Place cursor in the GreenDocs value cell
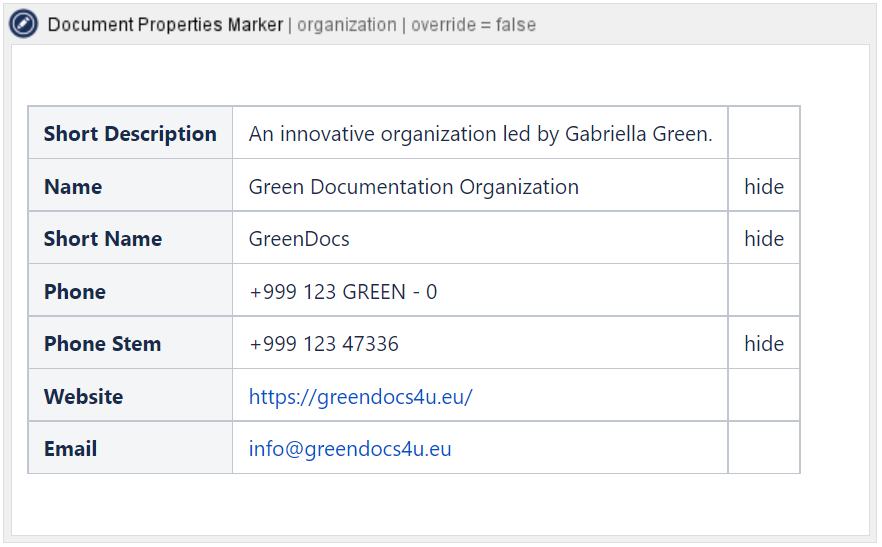This screenshot has height=547, width=882. click(x=299, y=239)
